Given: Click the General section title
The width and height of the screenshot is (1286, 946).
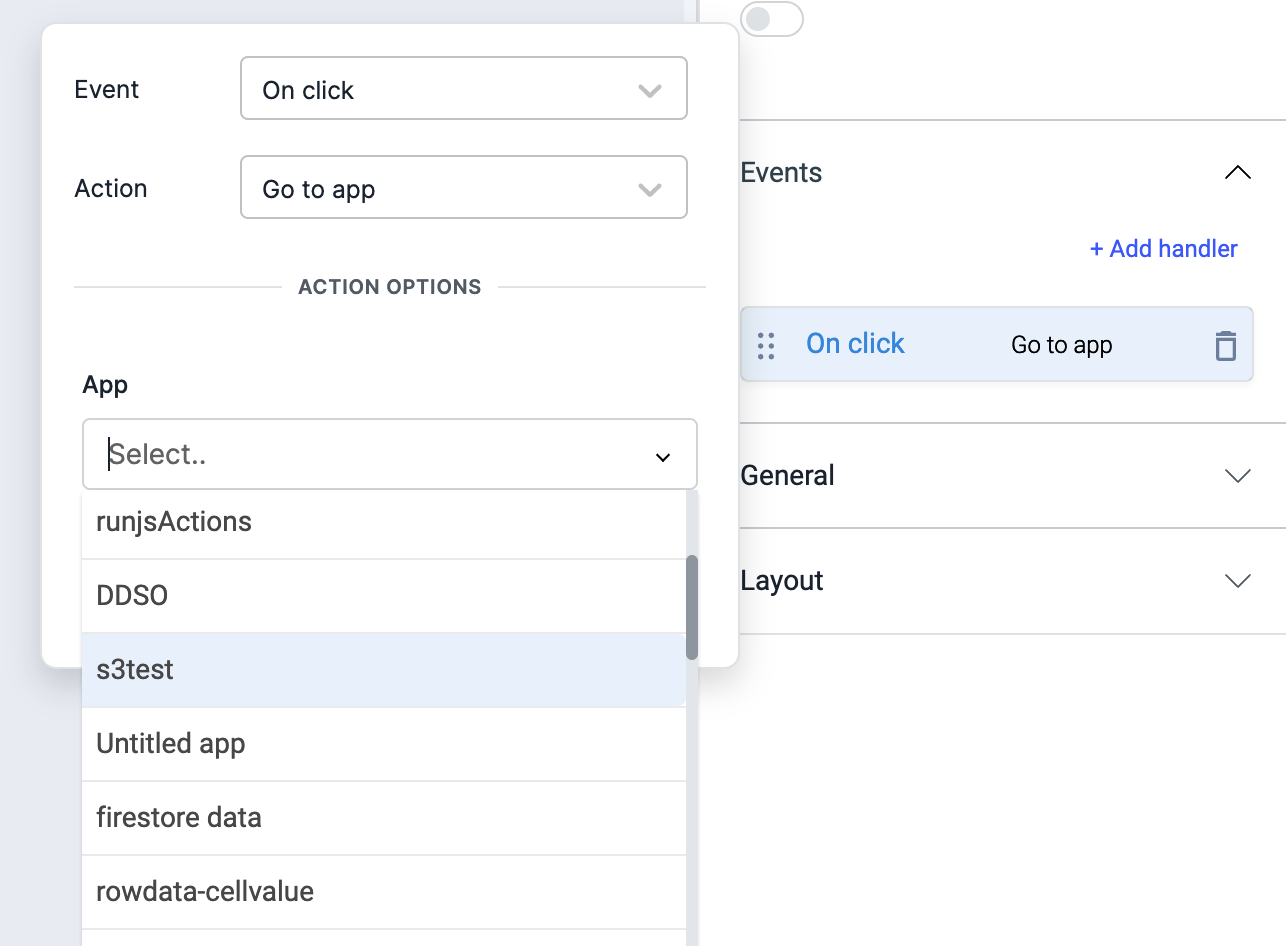Looking at the screenshot, I should point(788,476).
